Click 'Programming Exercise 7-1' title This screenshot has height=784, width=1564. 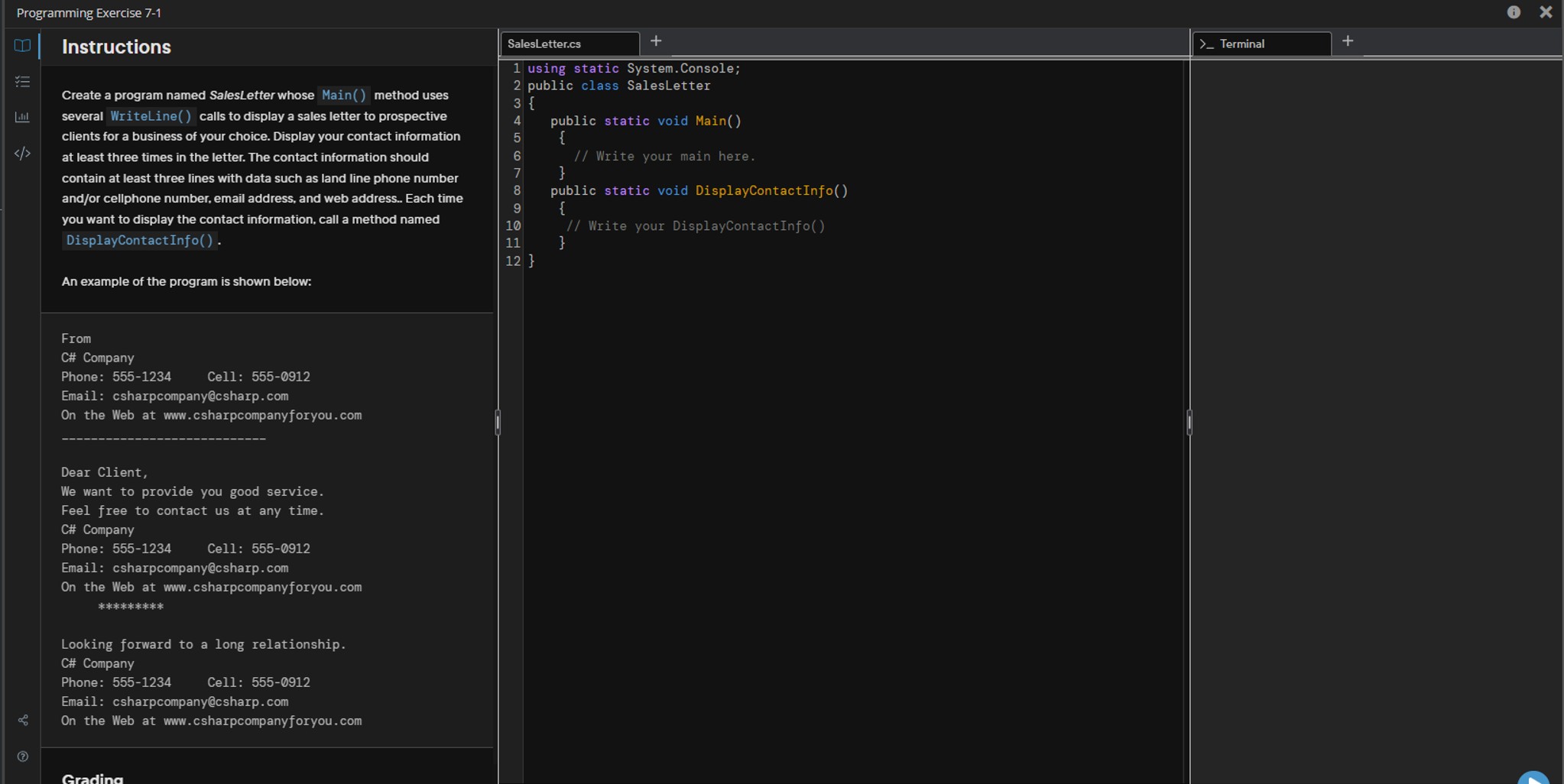pos(89,13)
